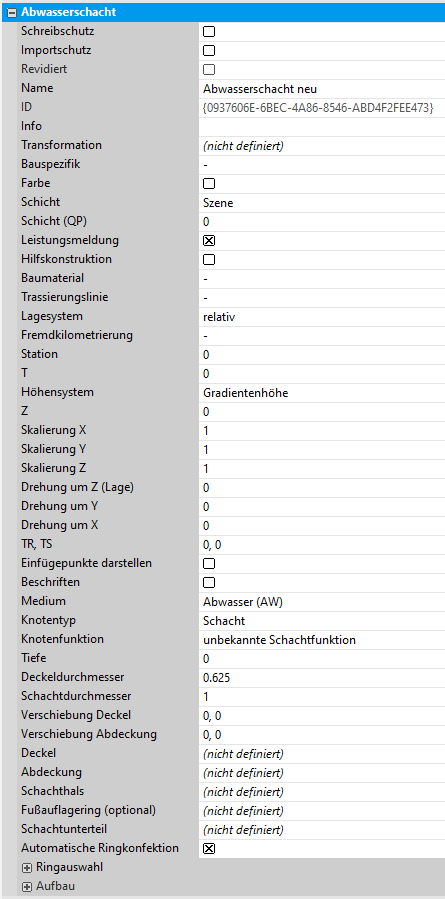Enable the Importschutz checkbox
445x899 pixels.
click(209, 50)
